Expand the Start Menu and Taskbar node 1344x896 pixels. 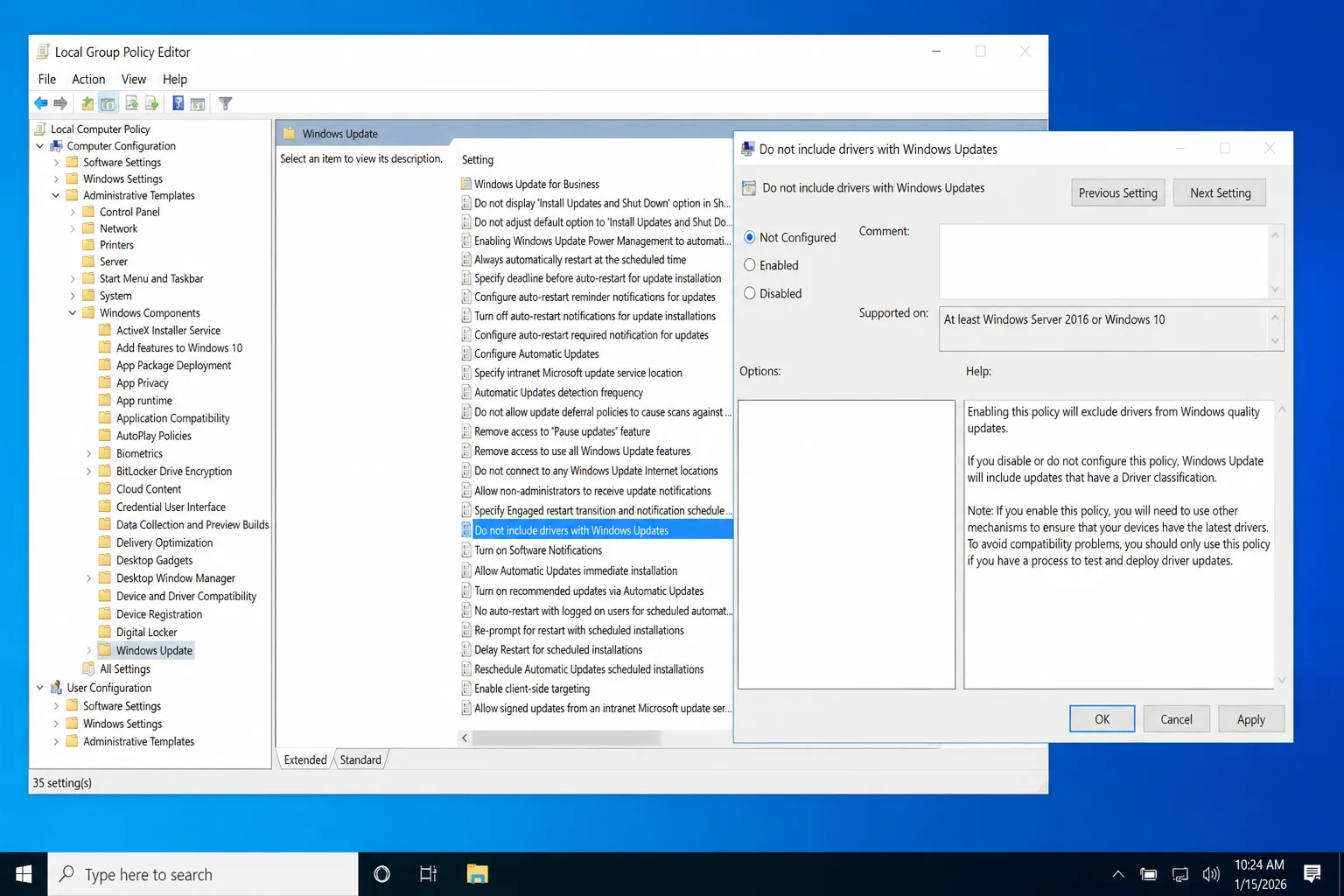(x=73, y=278)
